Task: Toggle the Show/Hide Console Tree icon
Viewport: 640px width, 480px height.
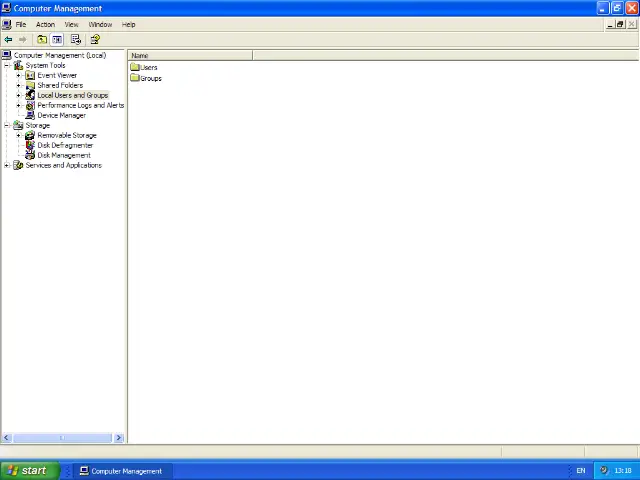Action: (57, 40)
